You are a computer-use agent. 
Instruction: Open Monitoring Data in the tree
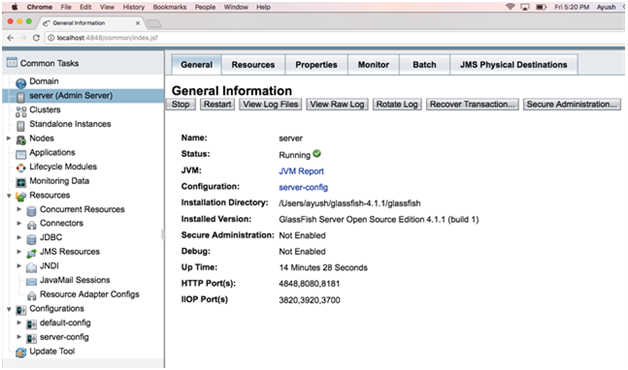[x=59, y=181]
